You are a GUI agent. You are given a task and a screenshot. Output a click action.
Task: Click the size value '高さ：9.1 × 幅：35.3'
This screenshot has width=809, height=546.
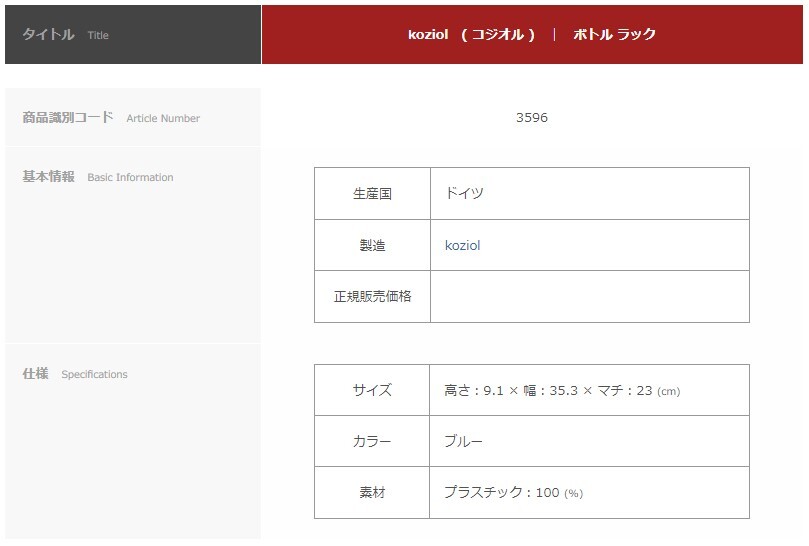click(x=511, y=391)
